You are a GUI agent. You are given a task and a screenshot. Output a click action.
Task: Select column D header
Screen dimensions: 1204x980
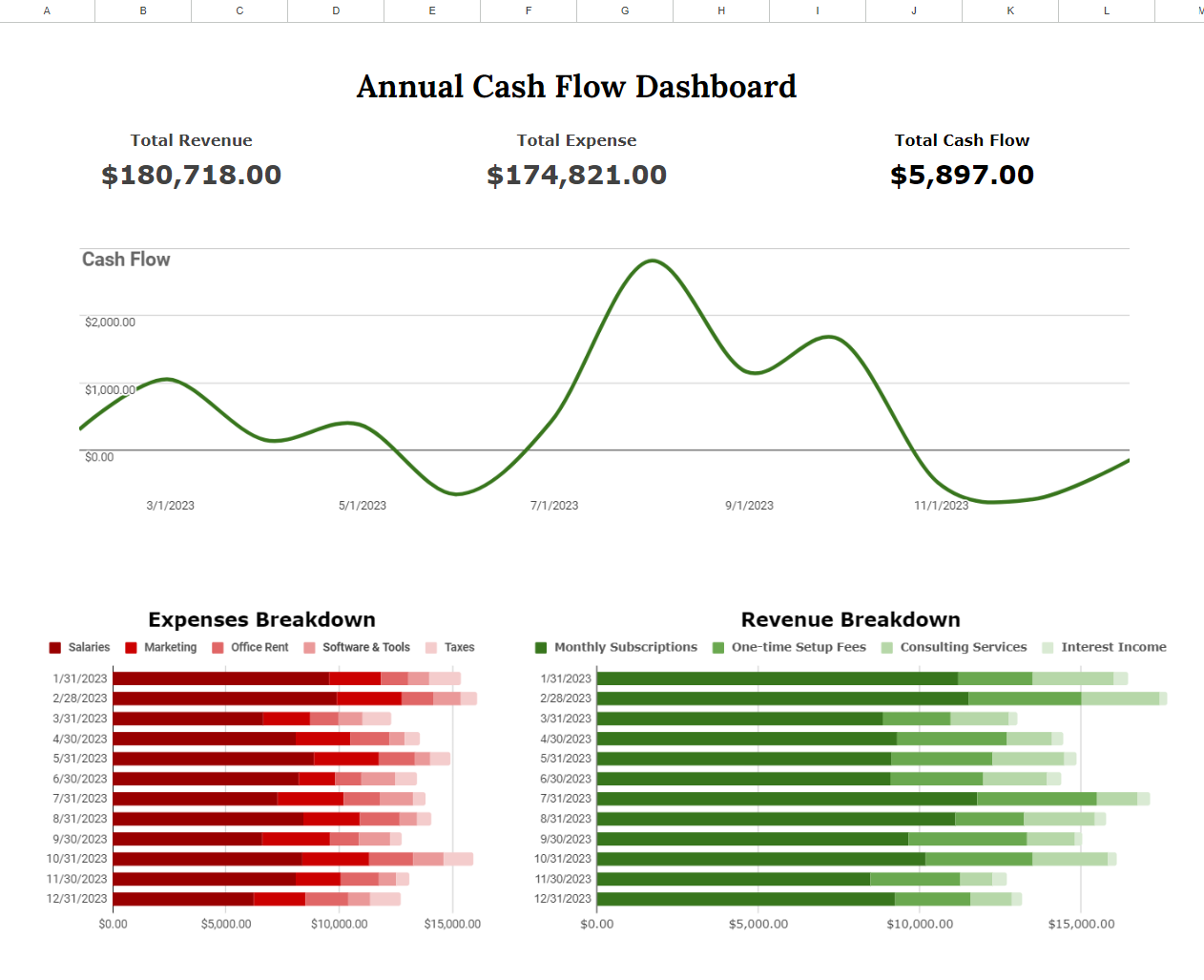pyautogui.click(x=336, y=10)
